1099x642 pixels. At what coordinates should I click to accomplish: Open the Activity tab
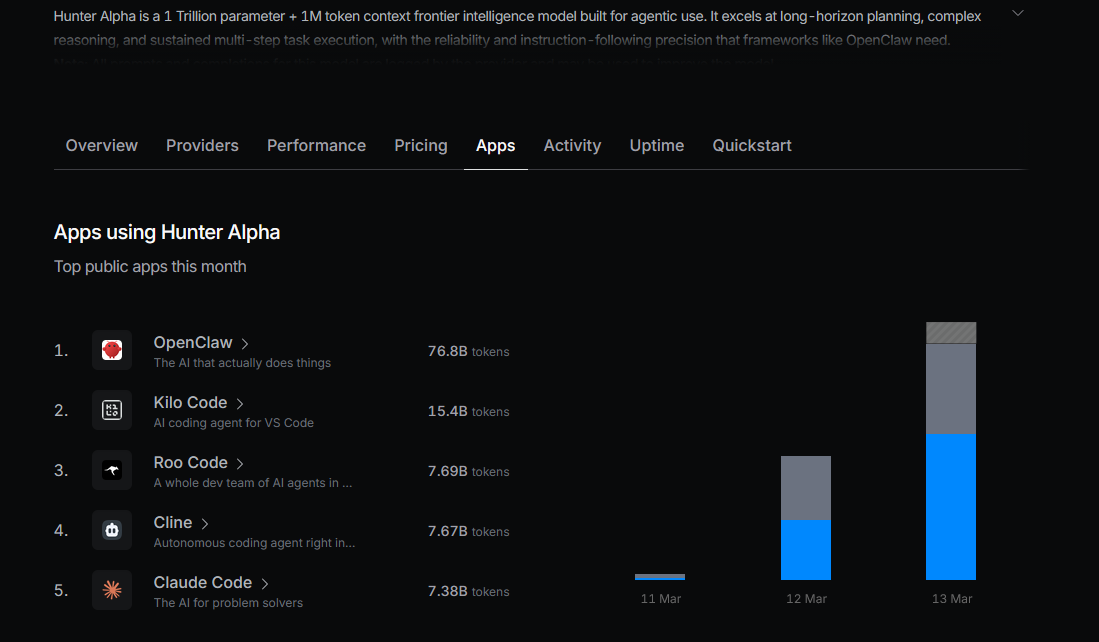pos(572,146)
